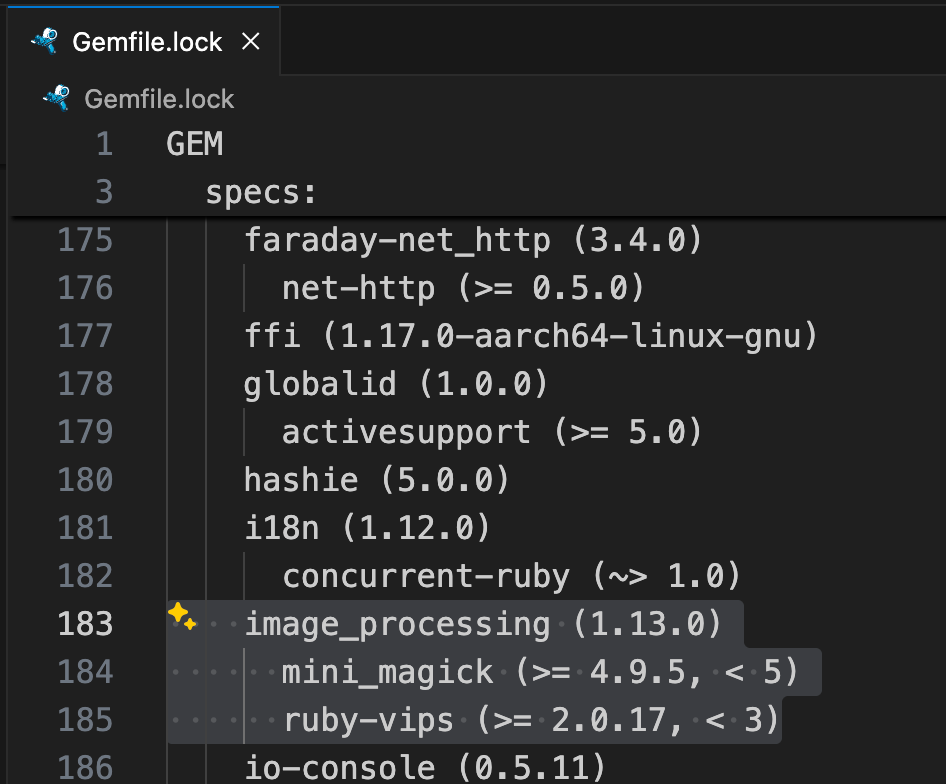Click line number 175 in gutter
946x784 pixels.
(x=85, y=240)
